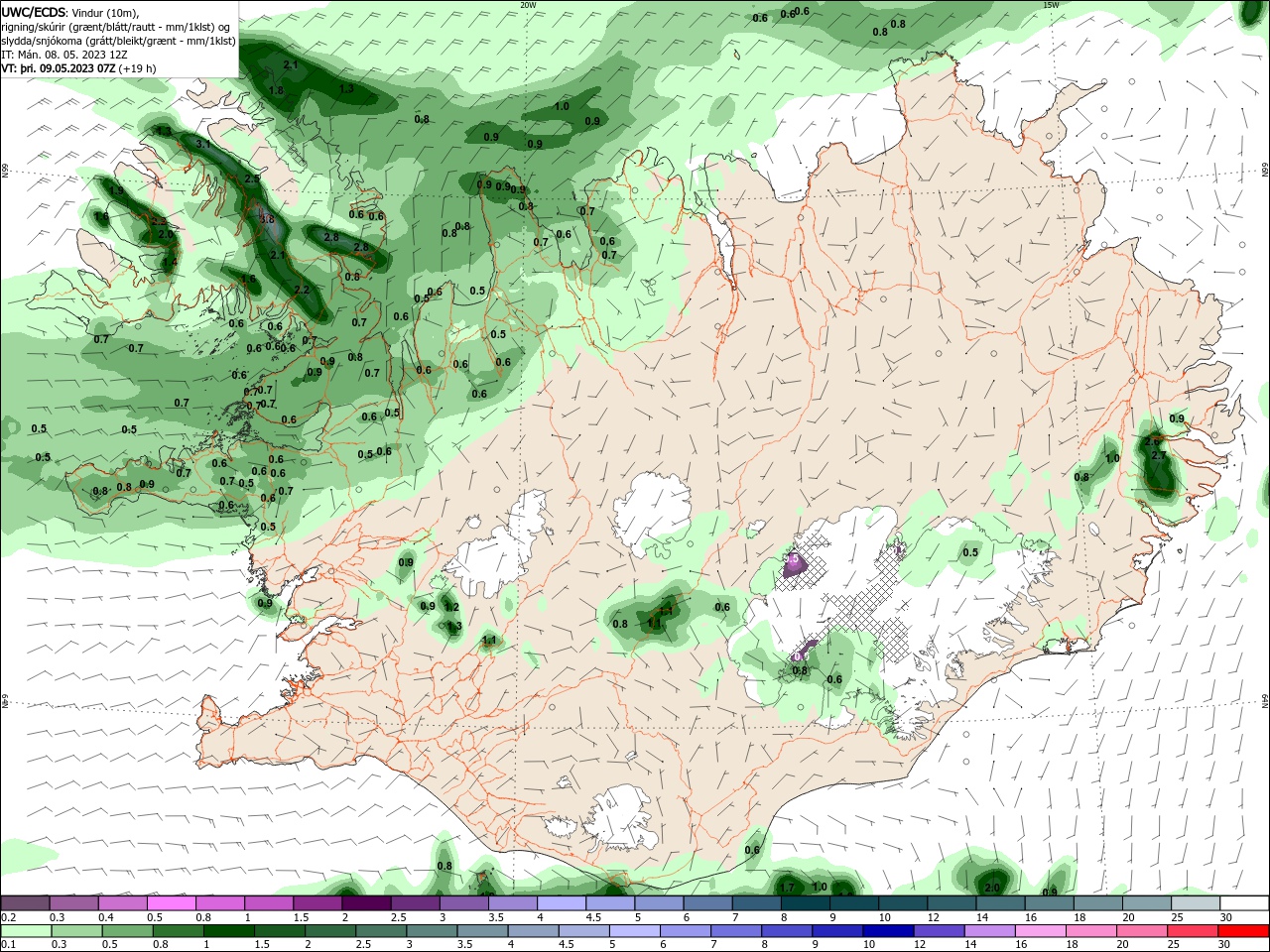This screenshot has height=952, width=1270.
Task: Select the darkest purple snow swatch between 2 and 2.5
Action: 366,903
